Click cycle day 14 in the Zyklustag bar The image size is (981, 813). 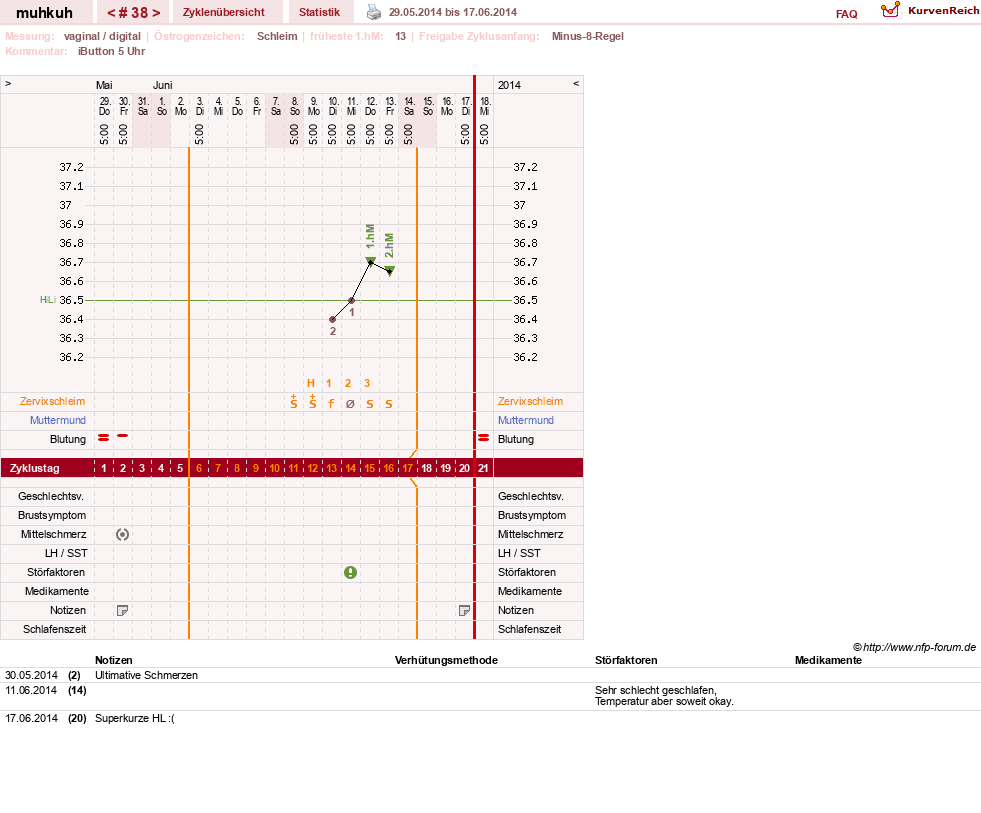[x=350, y=468]
